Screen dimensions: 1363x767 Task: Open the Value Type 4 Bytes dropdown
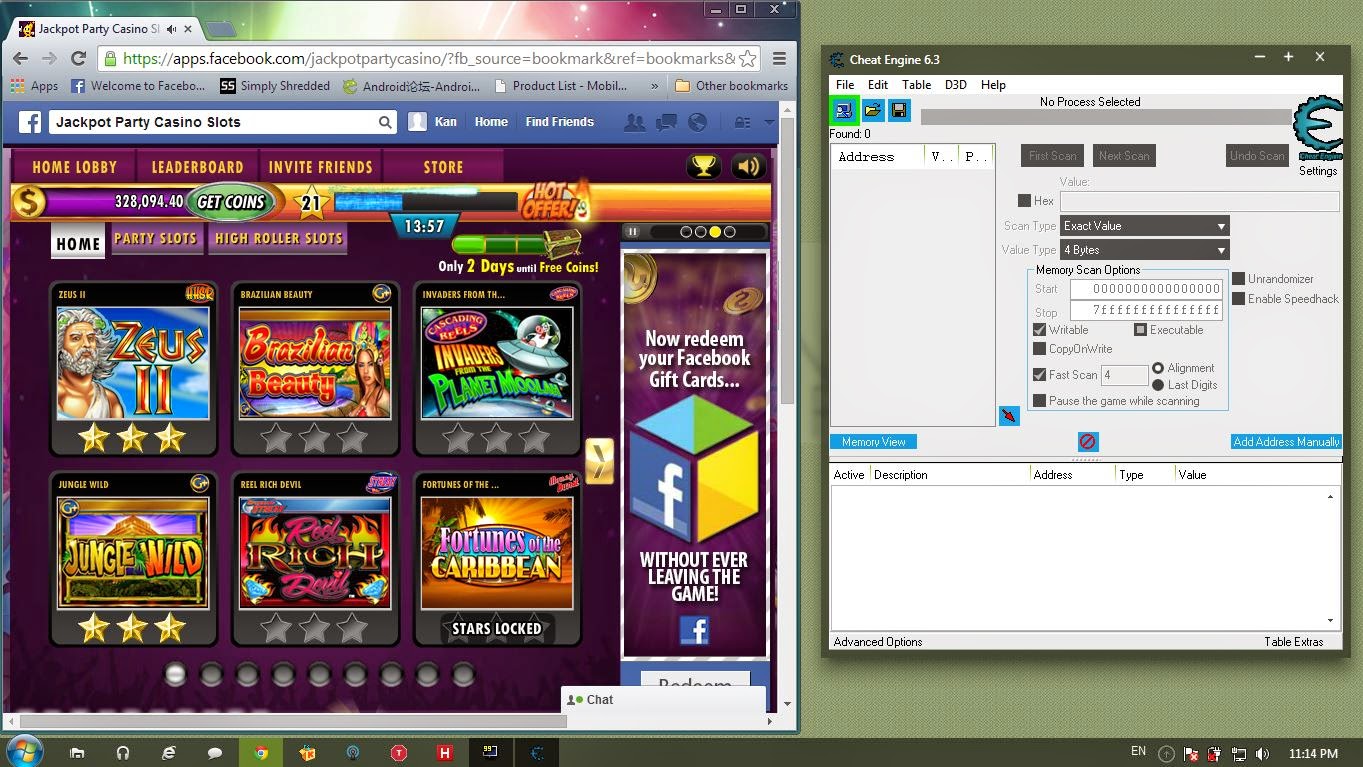click(x=1145, y=250)
